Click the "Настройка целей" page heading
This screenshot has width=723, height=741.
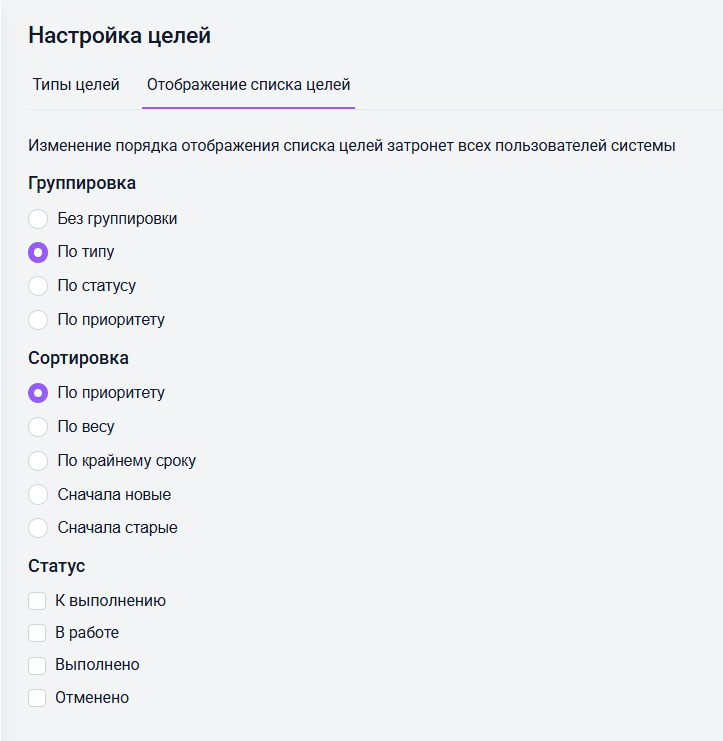[119, 36]
